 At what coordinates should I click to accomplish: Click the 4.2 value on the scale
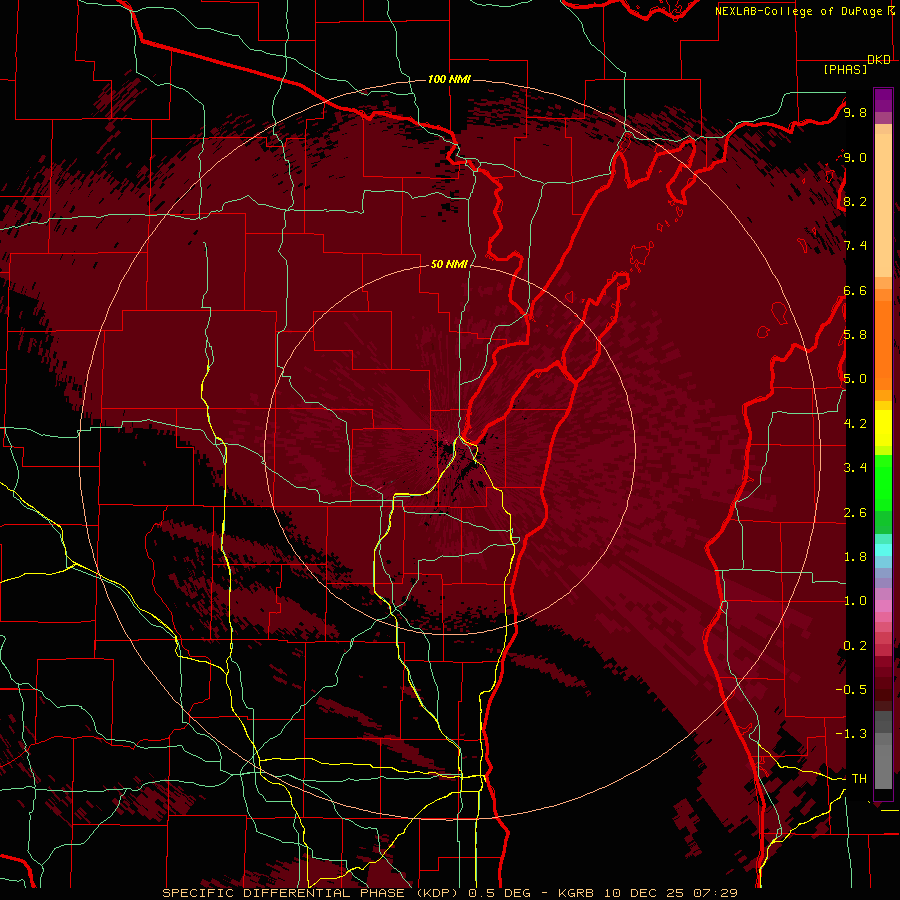[x=855, y=424]
